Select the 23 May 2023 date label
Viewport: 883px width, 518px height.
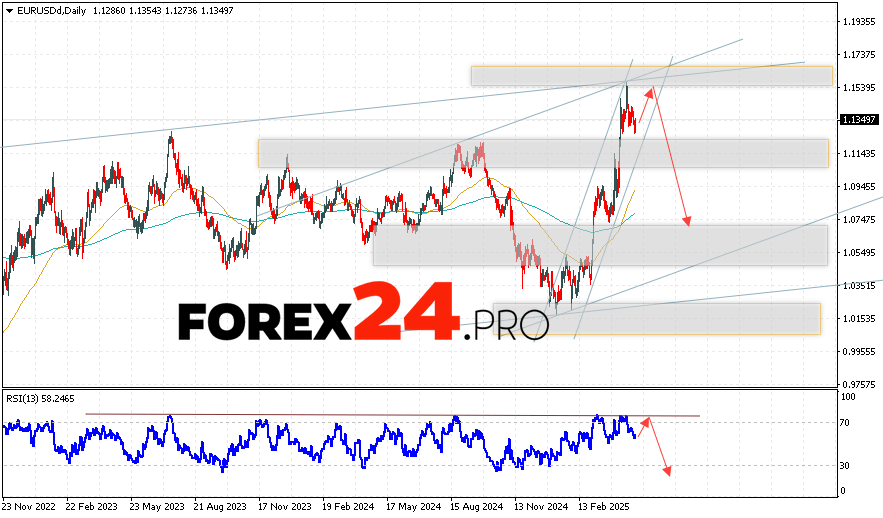click(x=157, y=507)
